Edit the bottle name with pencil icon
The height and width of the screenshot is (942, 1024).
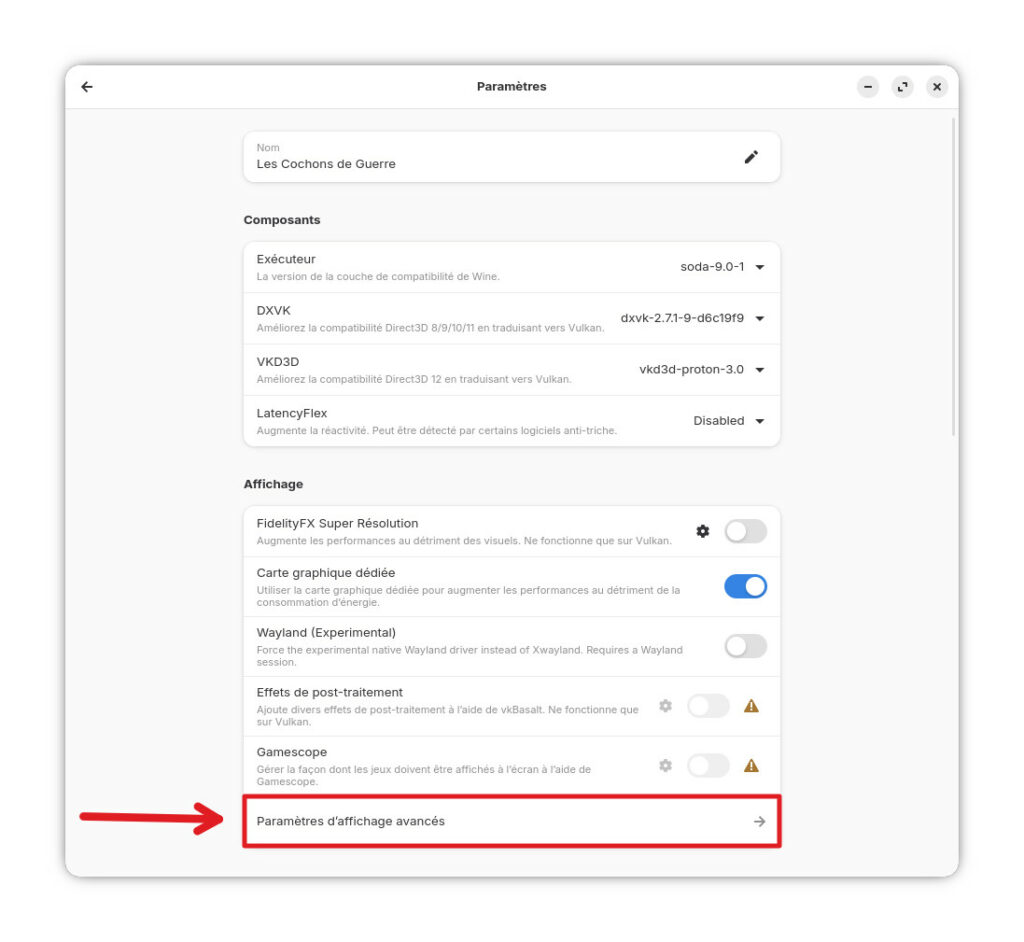click(x=751, y=157)
